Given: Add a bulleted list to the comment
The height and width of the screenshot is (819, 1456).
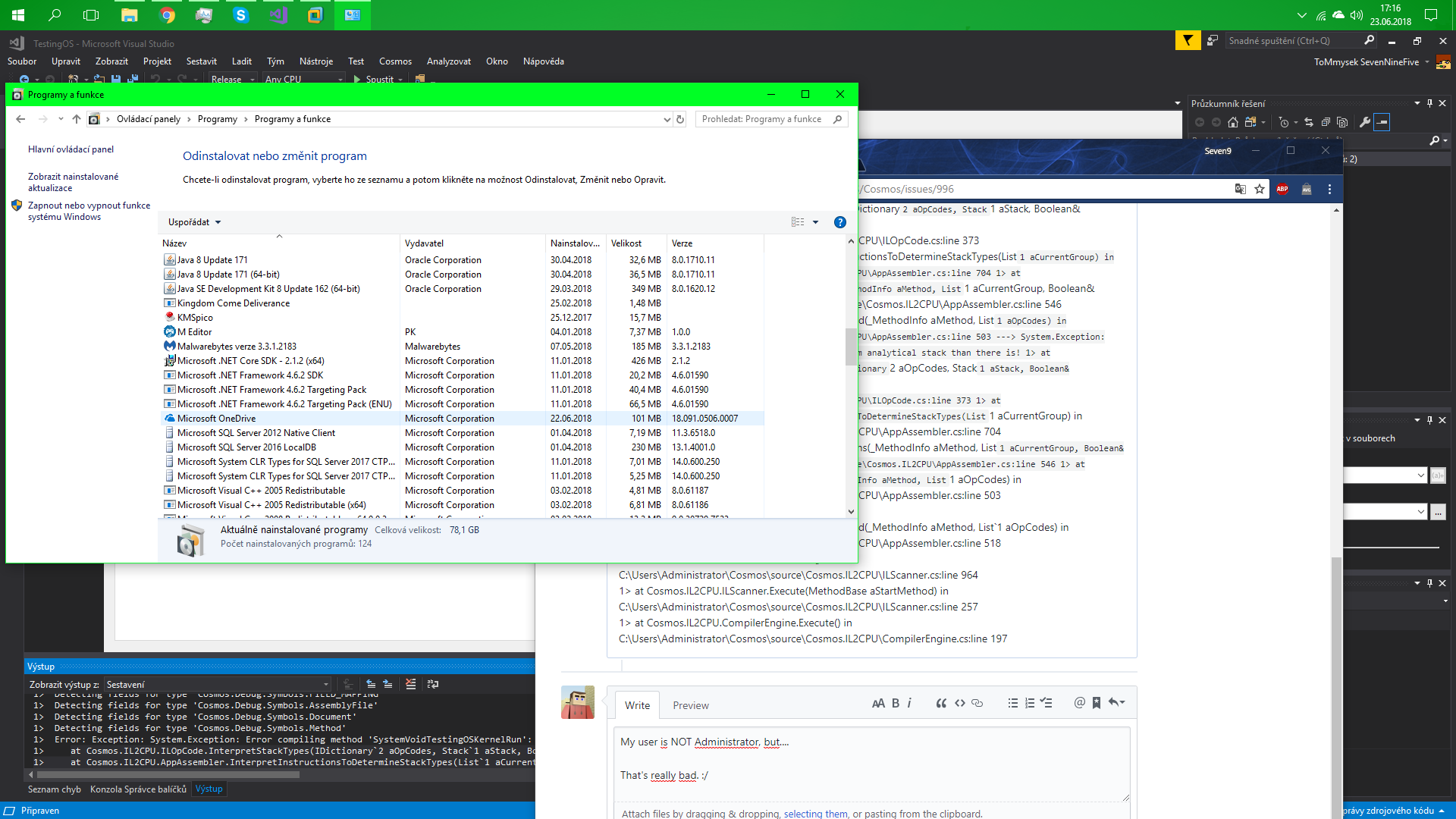Looking at the screenshot, I should click(x=1012, y=703).
